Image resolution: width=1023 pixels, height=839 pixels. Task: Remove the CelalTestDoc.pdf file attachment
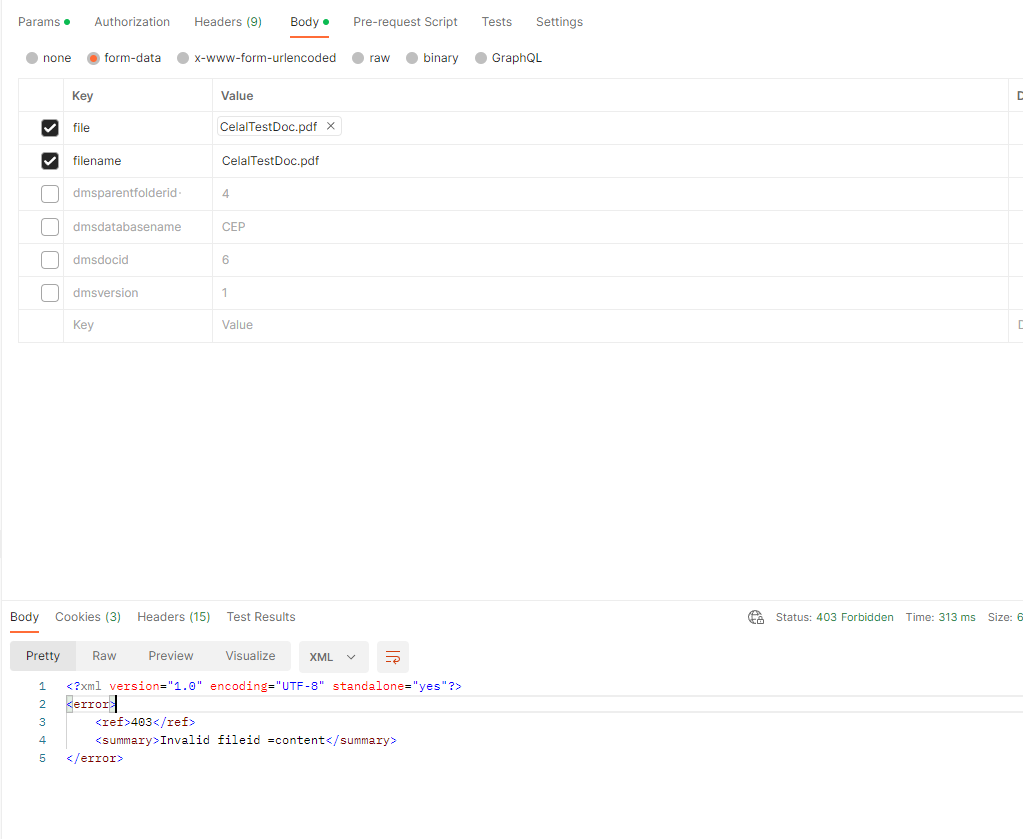coord(331,126)
